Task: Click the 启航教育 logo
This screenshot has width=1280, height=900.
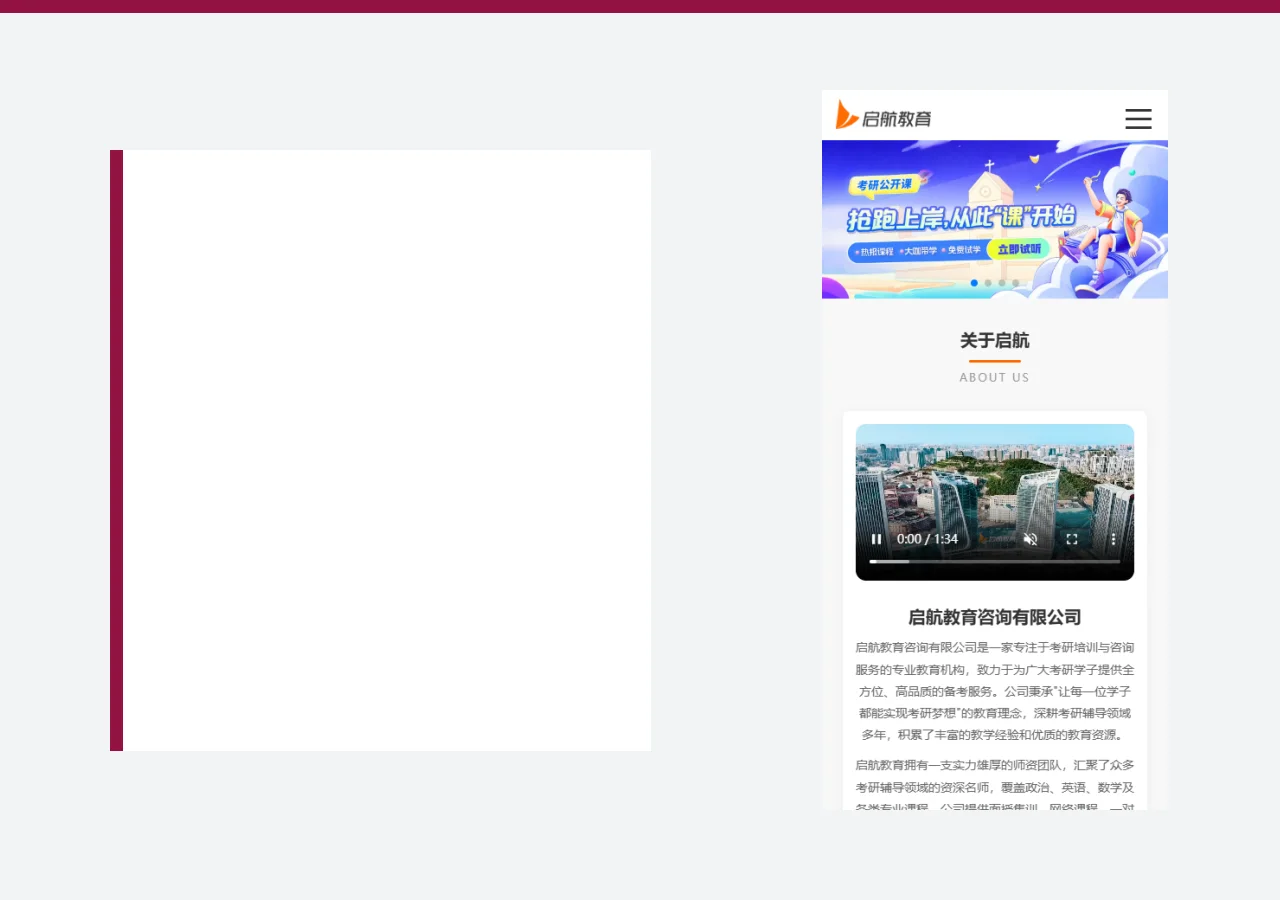Action: click(883, 115)
